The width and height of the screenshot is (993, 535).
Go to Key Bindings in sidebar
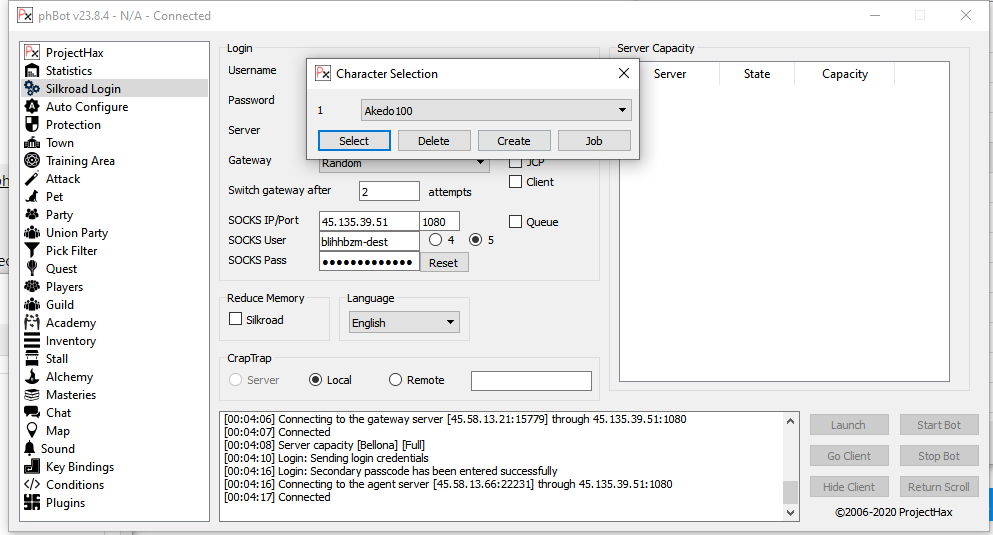pyautogui.click(x=79, y=467)
